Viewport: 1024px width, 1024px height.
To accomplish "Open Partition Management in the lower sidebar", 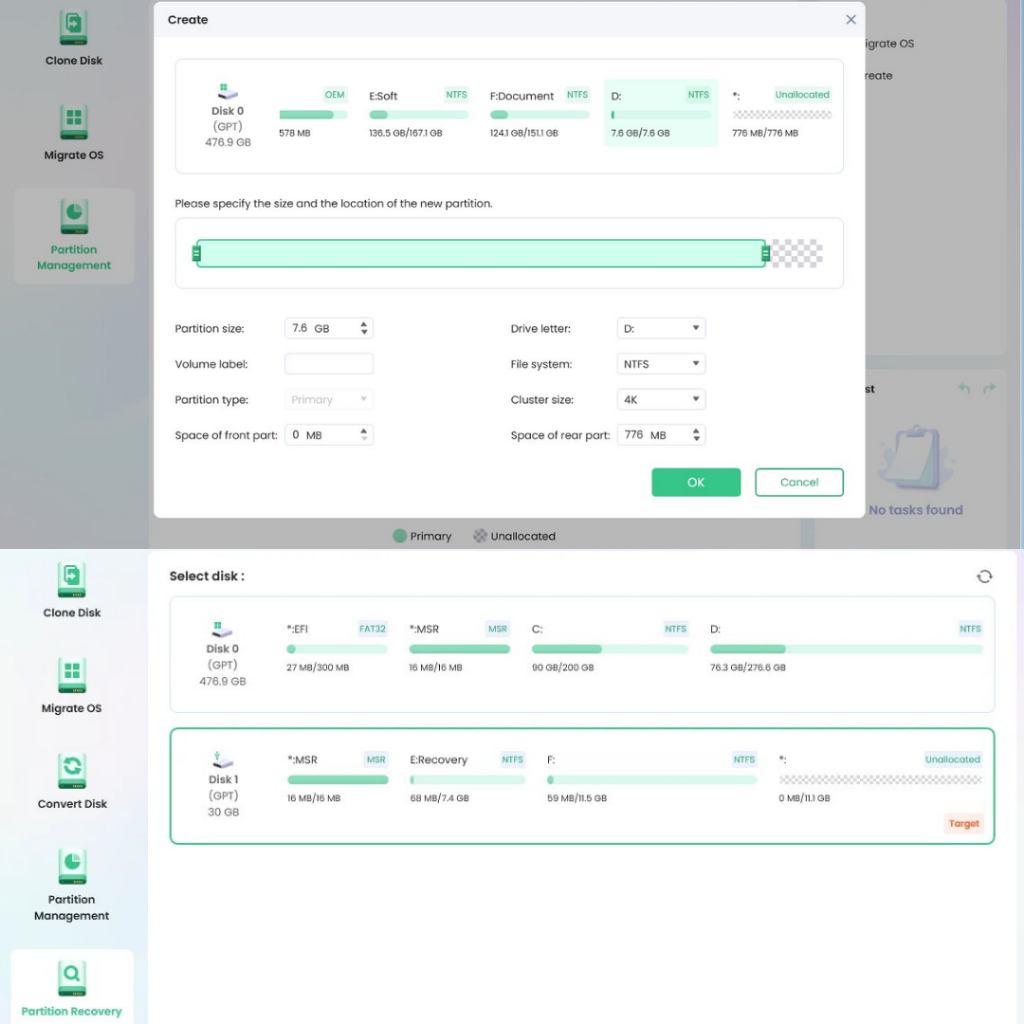I will pyautogui.click(x=72, y=867).
